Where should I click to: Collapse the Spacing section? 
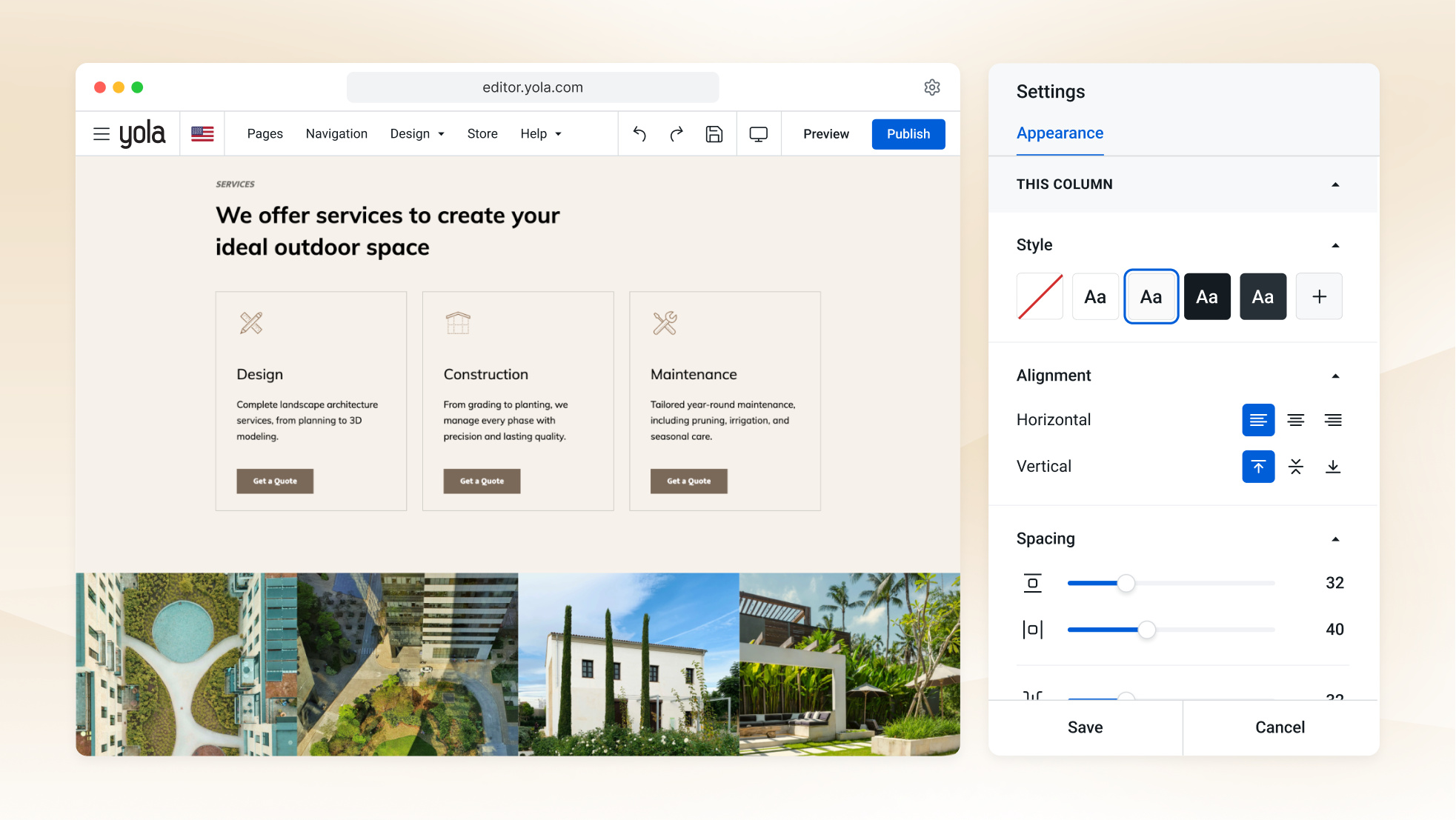coord(1335,539)
